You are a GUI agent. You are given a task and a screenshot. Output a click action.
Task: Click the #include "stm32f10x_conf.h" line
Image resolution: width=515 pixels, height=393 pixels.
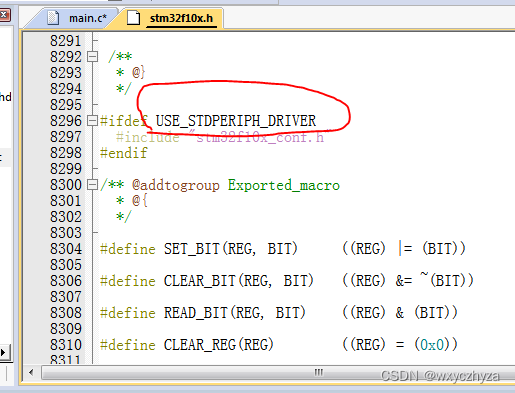pyautogui.click(x=220, y=137)
